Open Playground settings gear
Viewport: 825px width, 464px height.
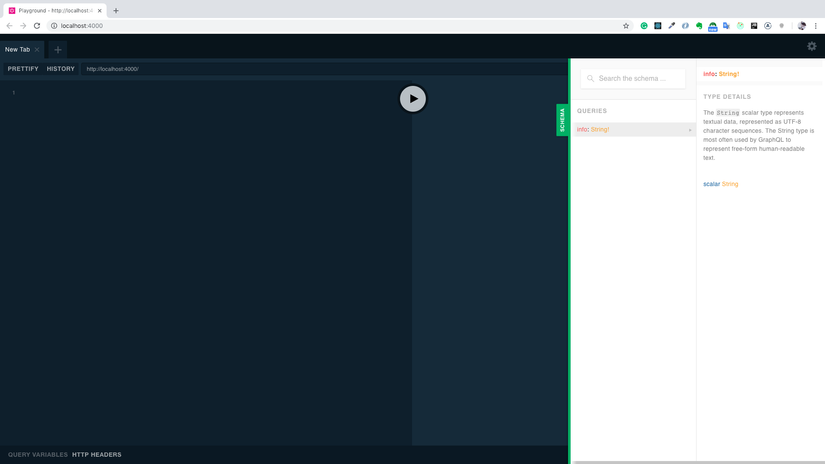coord(811,46)
